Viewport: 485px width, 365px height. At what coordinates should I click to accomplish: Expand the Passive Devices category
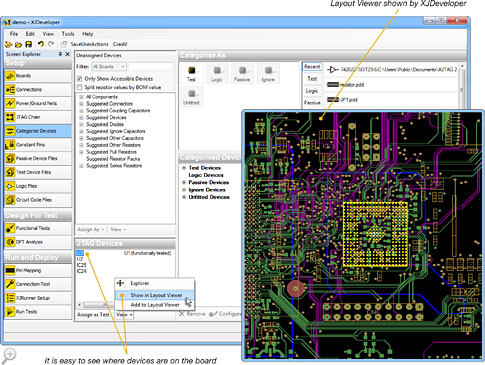pyautogui.click(x=184, y=182)
